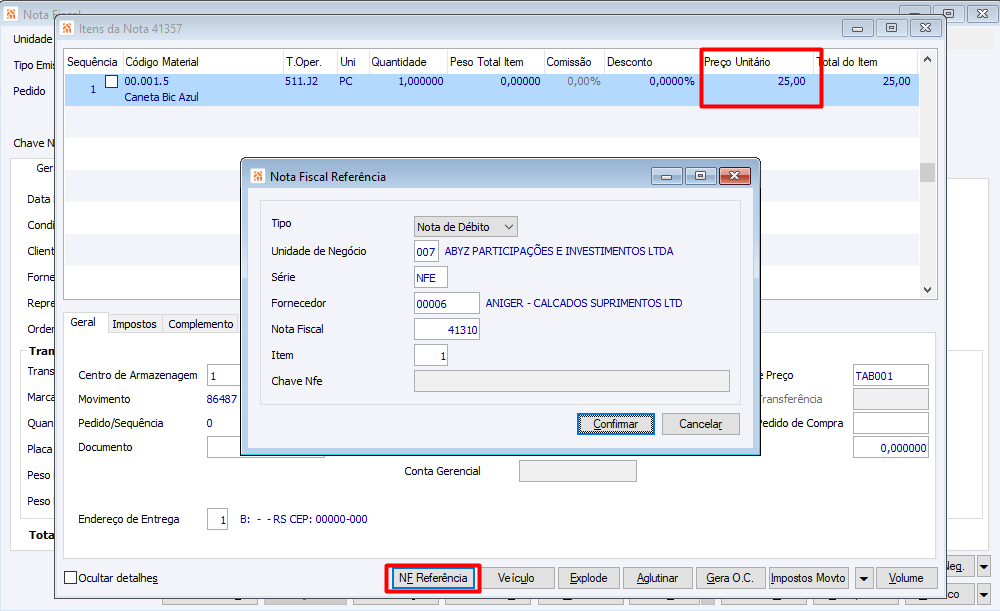Image resolution: width=1000 pixels, height=611 pixels.
Task: Select the Caneta Bic Azul item text
Action: (161, 97)
